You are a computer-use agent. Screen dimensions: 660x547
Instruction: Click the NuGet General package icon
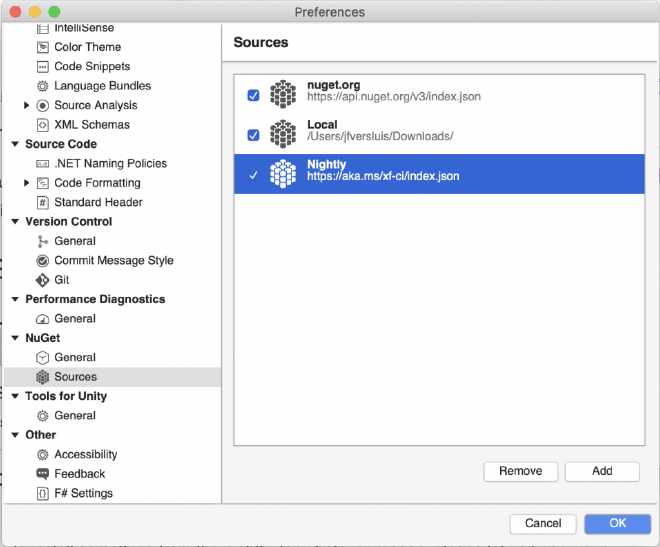43,358
